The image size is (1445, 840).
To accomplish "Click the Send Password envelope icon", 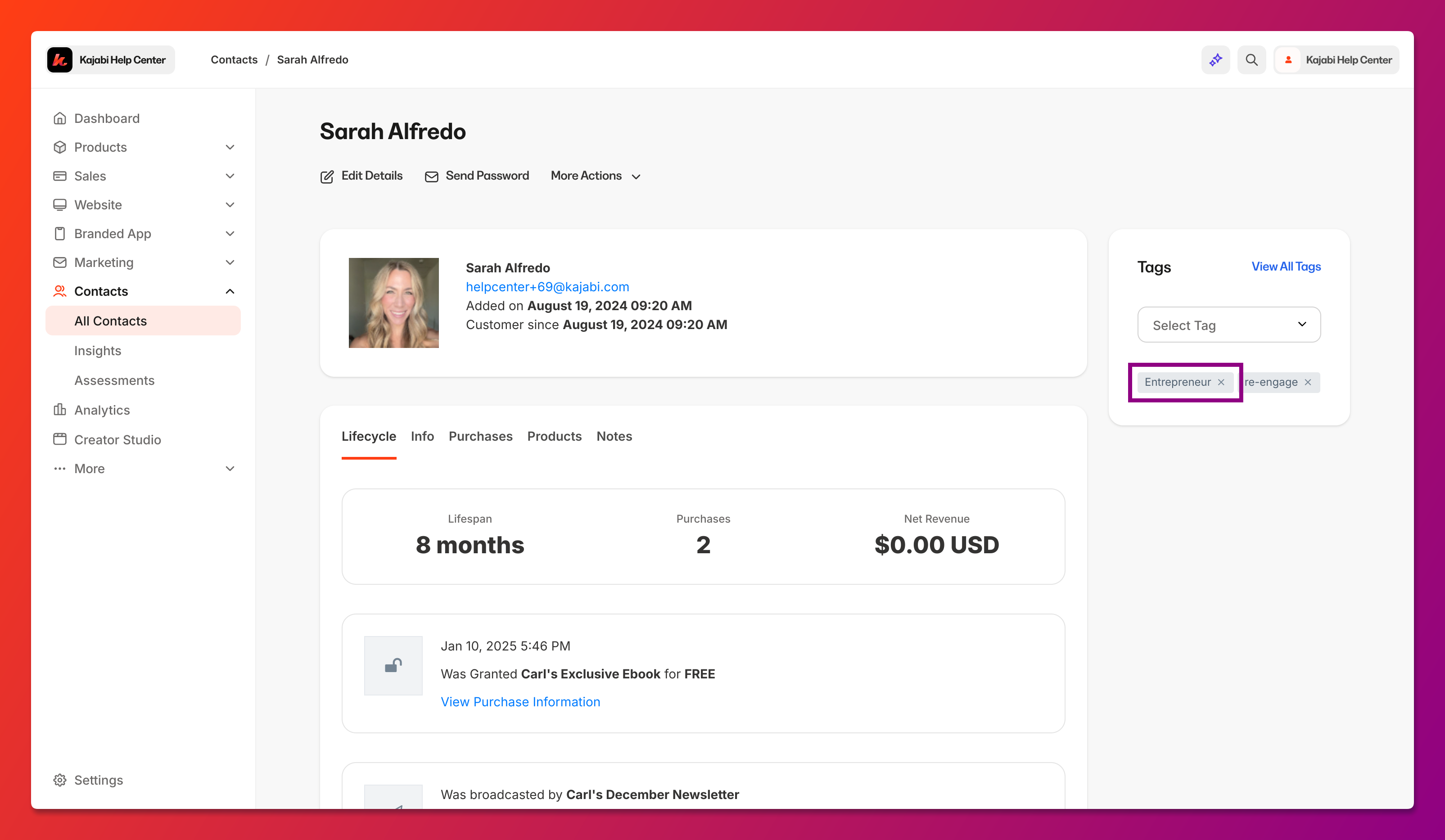I will pos(431,176).
